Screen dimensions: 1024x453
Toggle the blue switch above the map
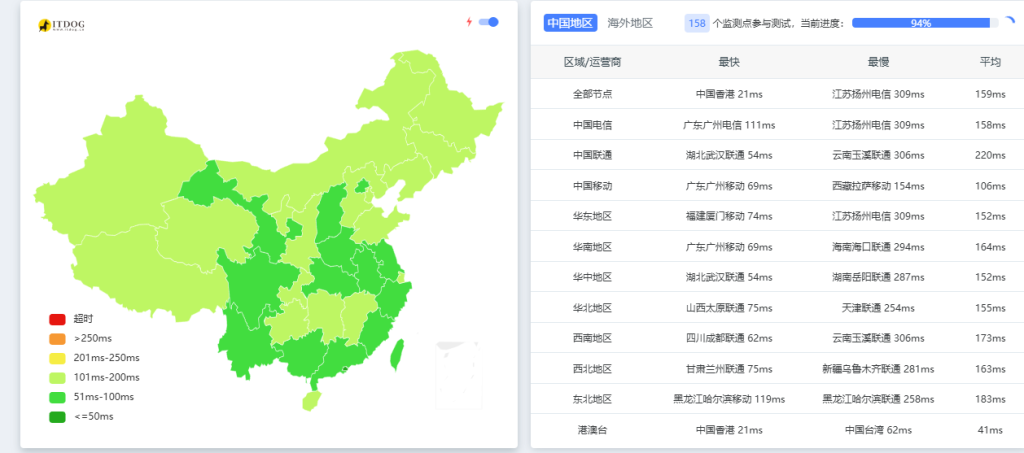[489, 22]
